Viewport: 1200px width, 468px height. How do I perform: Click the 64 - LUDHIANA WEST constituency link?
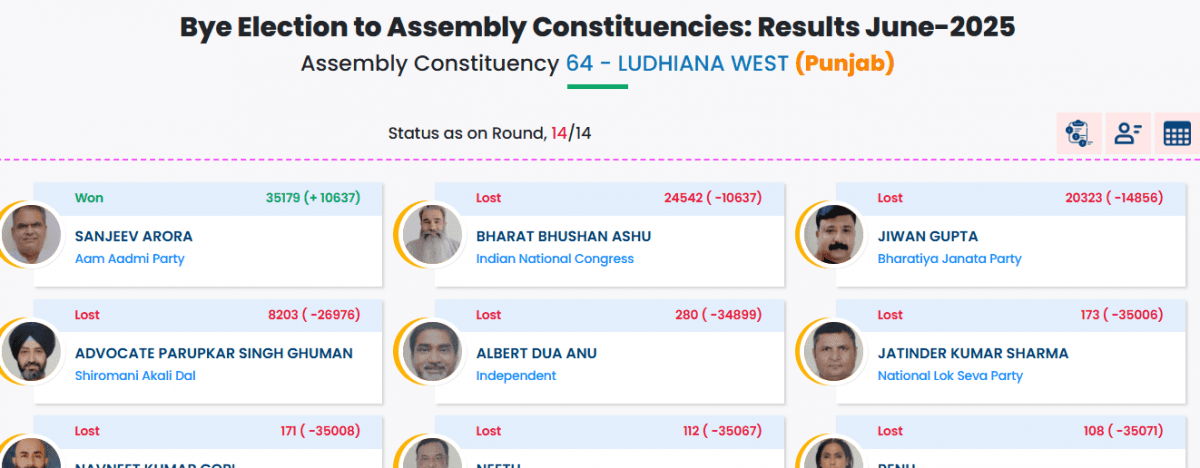coord(676,63)
